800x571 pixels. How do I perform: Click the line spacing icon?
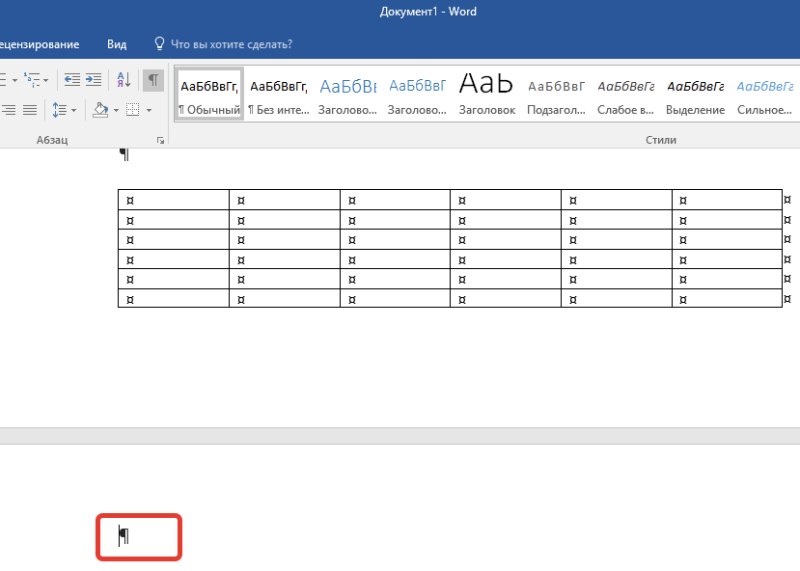[x=59, y=109]
